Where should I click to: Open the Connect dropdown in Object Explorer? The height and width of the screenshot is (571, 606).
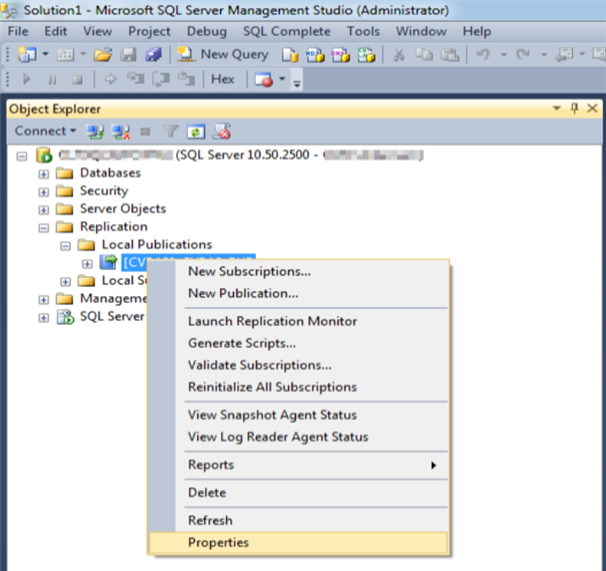(45, 131)
